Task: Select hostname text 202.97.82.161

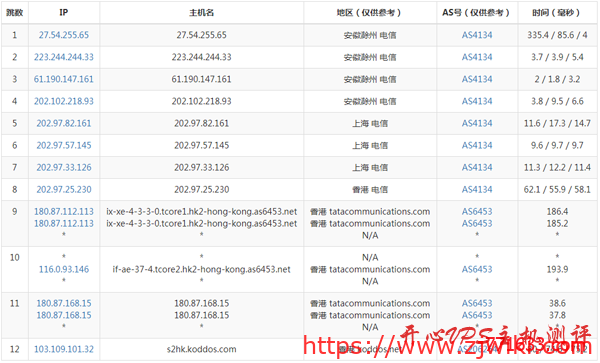Action: (x=201, y=124)
